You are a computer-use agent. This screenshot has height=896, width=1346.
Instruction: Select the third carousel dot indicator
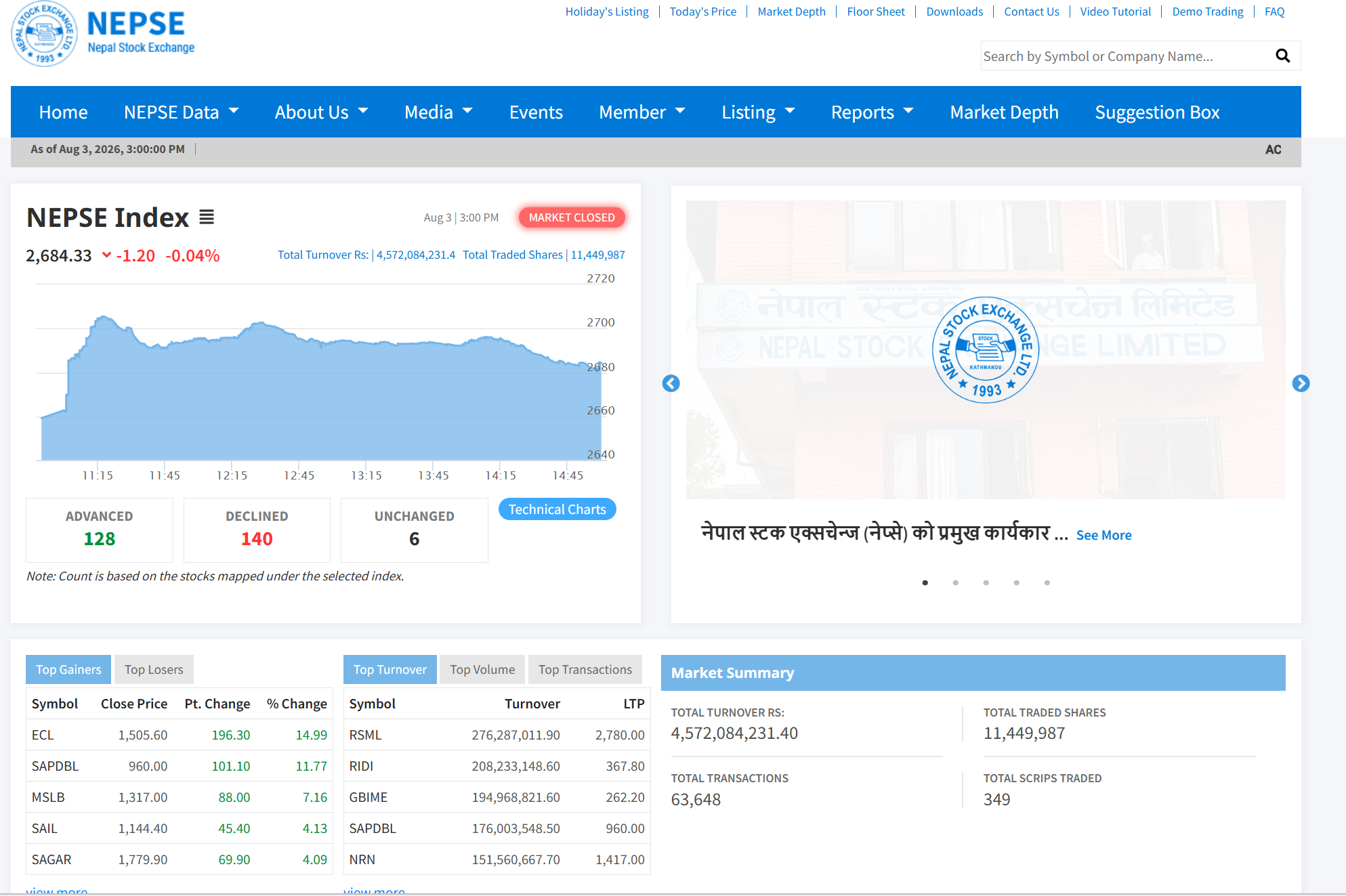pos(986,582)
